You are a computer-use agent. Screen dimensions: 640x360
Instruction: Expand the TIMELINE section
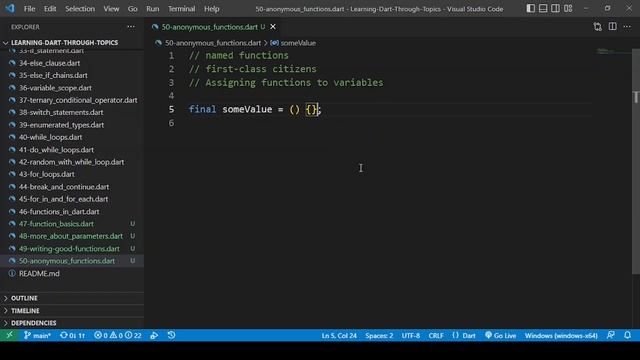click(x=72, y=311)
